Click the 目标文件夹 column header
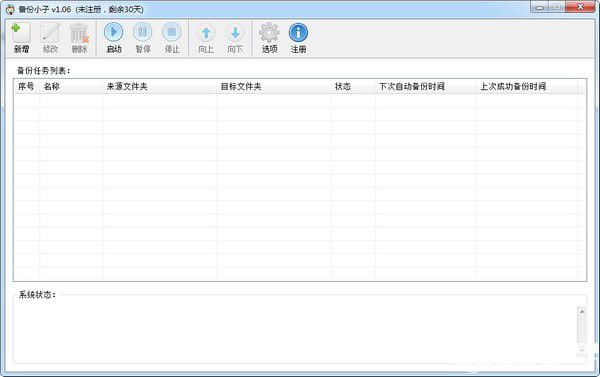The width and height of the screenshot is (600, 377). click(x=274, y=86)
